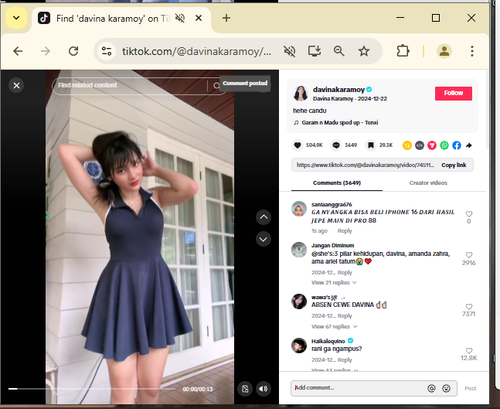Like the Jangan Diminum comment

(x=469, y=255)
